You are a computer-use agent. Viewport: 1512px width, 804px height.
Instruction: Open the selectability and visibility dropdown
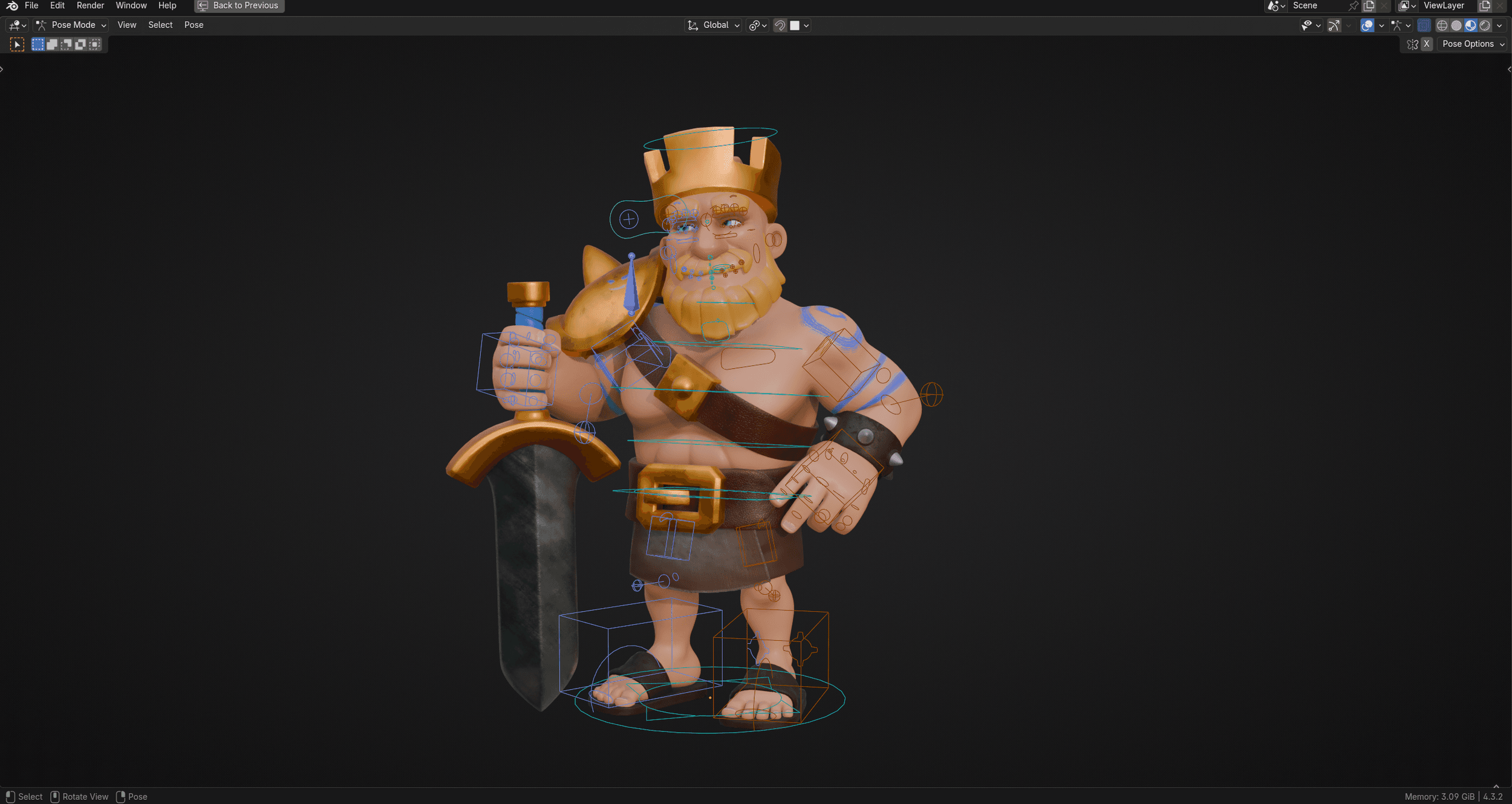pyautogui.click(x=1311, y=25)
